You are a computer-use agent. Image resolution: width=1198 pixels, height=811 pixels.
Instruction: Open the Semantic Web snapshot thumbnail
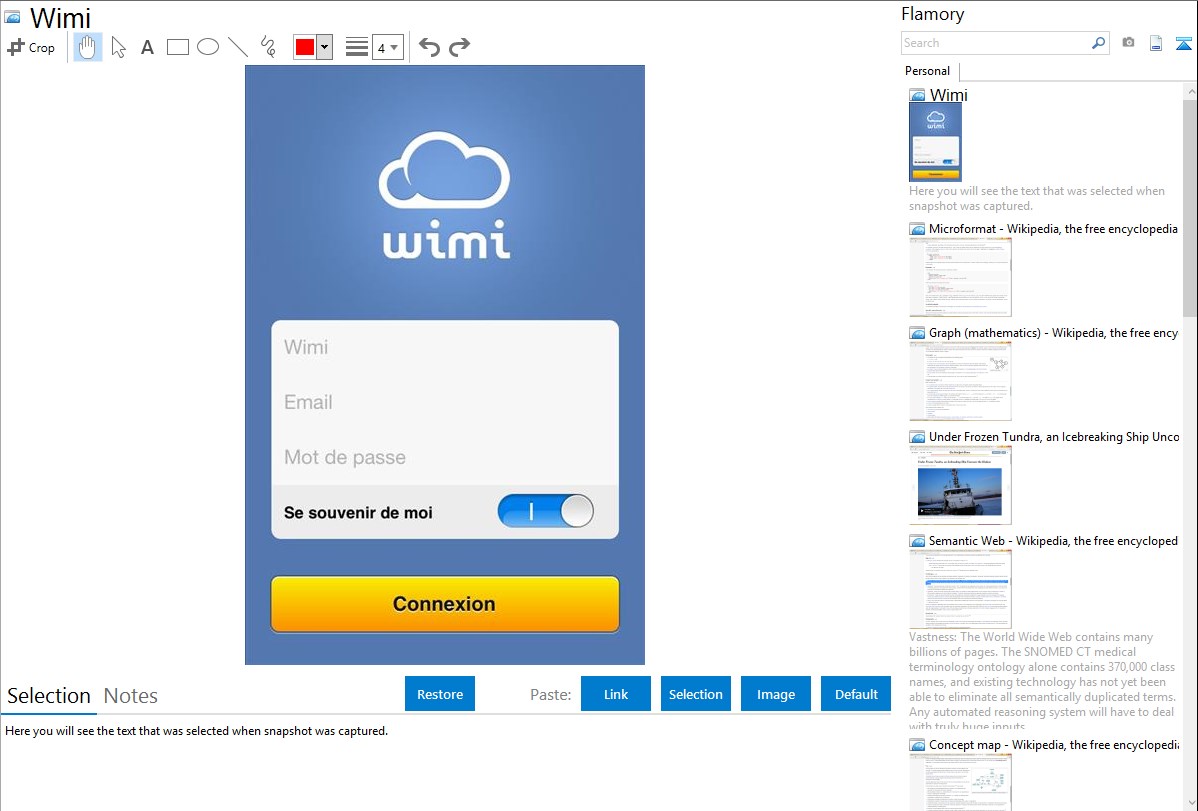point(960,589)
